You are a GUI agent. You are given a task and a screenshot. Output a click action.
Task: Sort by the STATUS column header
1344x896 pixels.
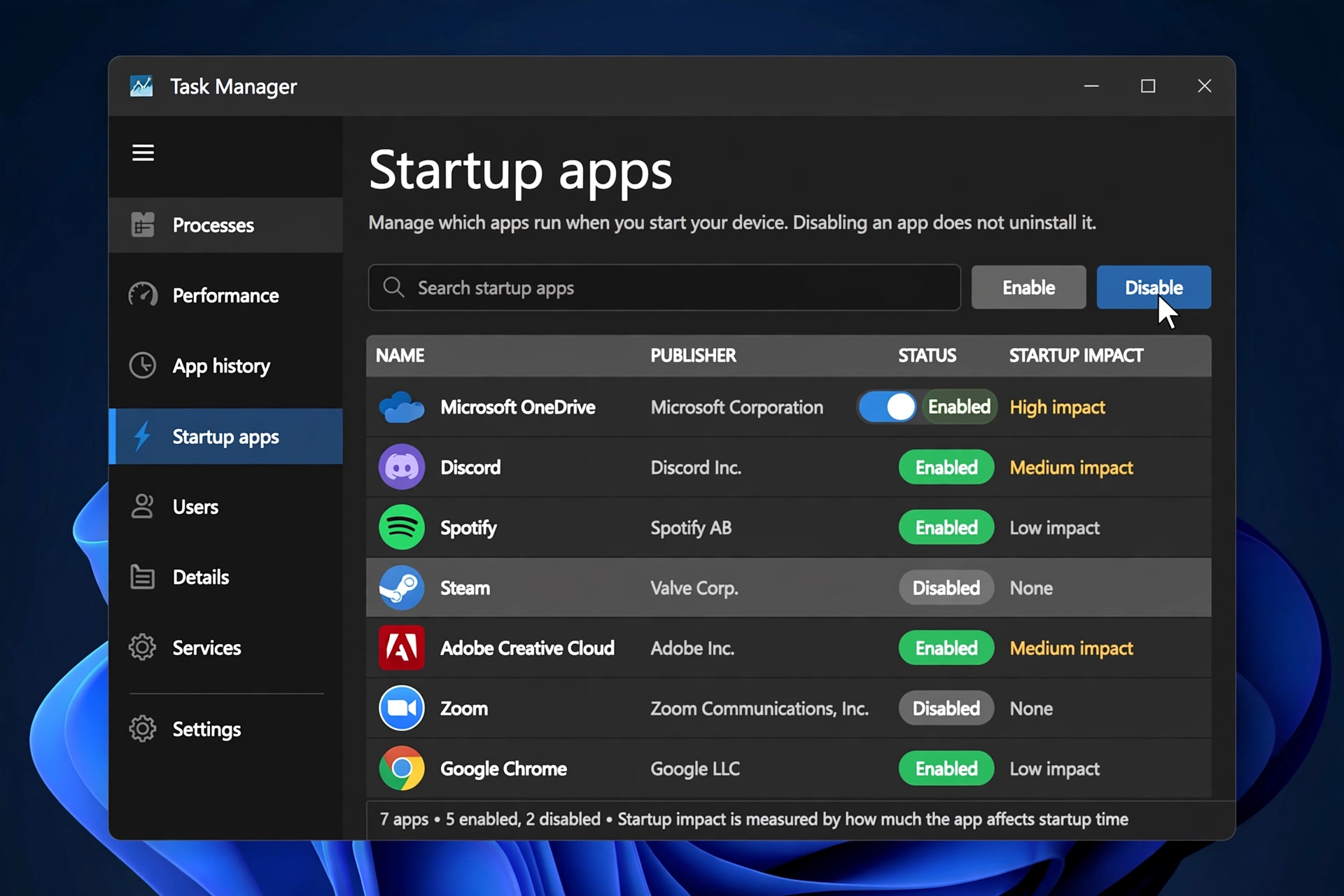point(927,356)
